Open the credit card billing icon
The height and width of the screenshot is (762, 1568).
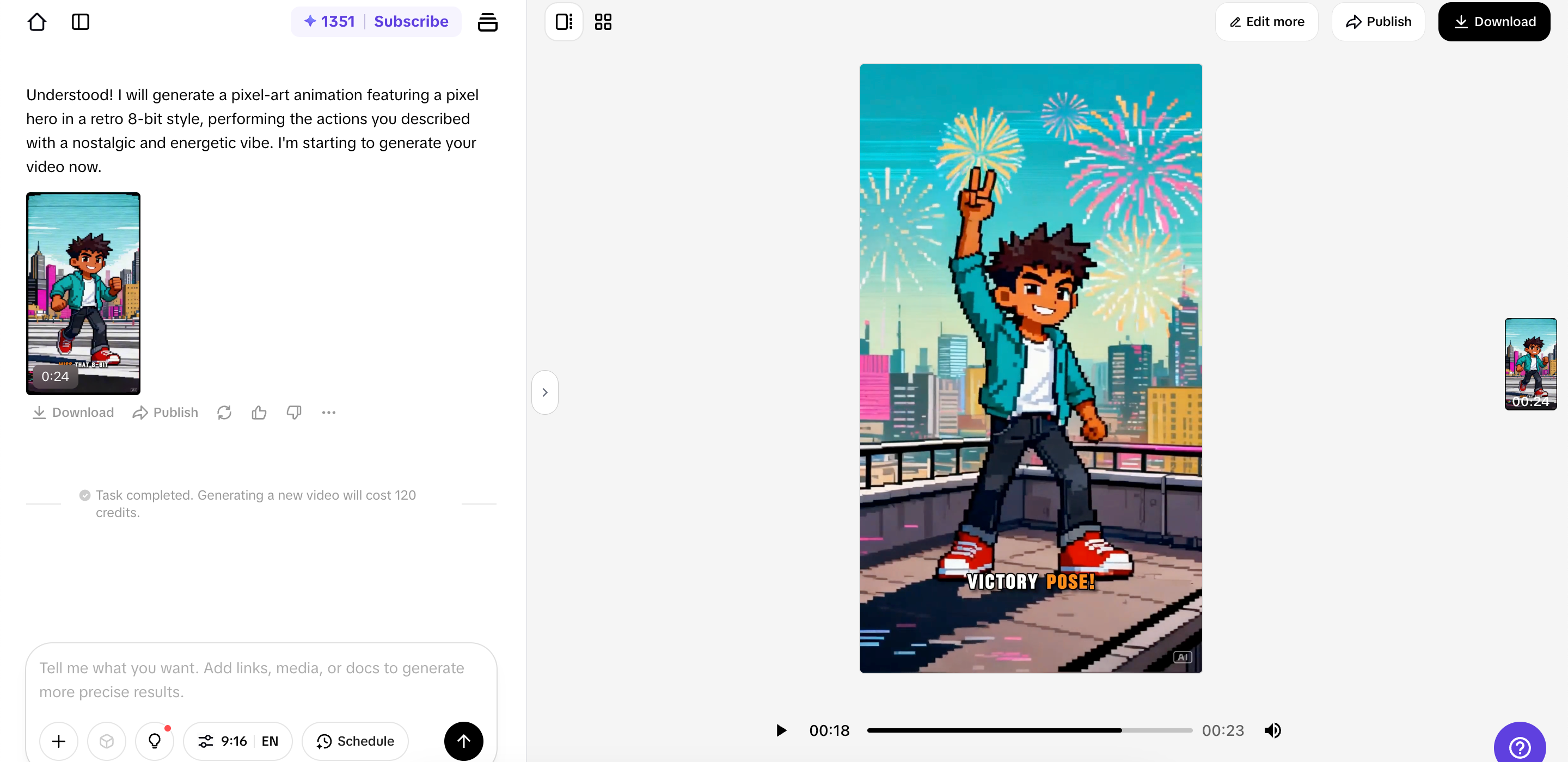(488, 21)
